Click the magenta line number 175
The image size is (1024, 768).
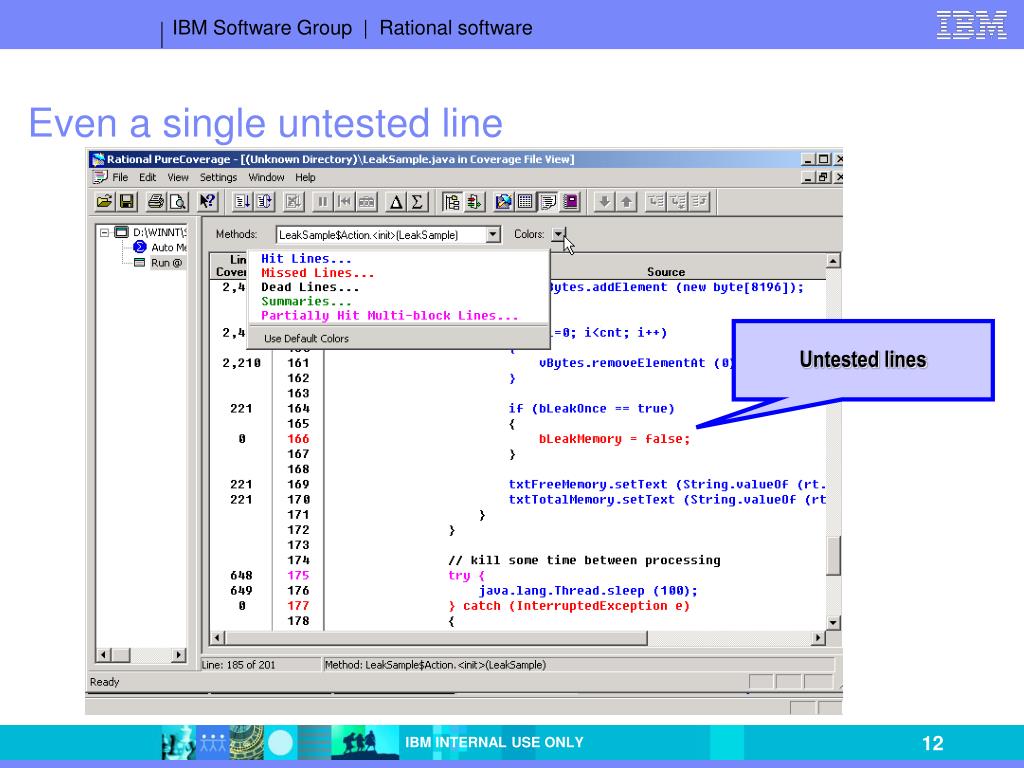click(x=298, y=575)
